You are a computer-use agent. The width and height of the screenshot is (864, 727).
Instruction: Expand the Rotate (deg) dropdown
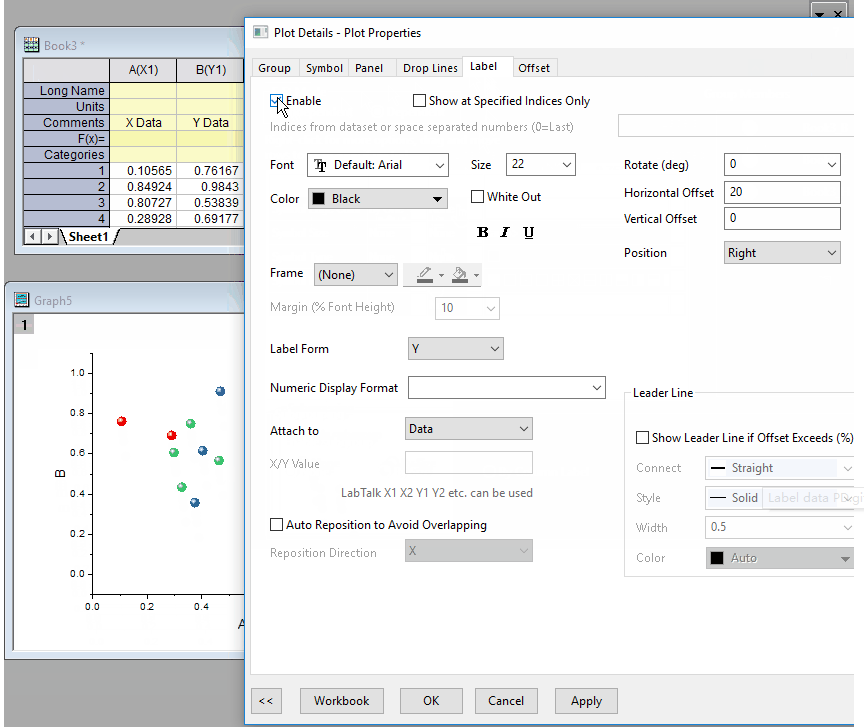(782, 164)
